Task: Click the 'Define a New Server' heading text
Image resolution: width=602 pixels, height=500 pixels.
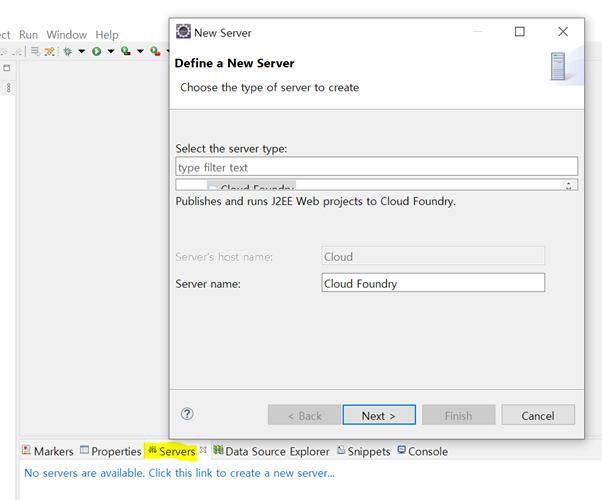Action: coord(234,63)
